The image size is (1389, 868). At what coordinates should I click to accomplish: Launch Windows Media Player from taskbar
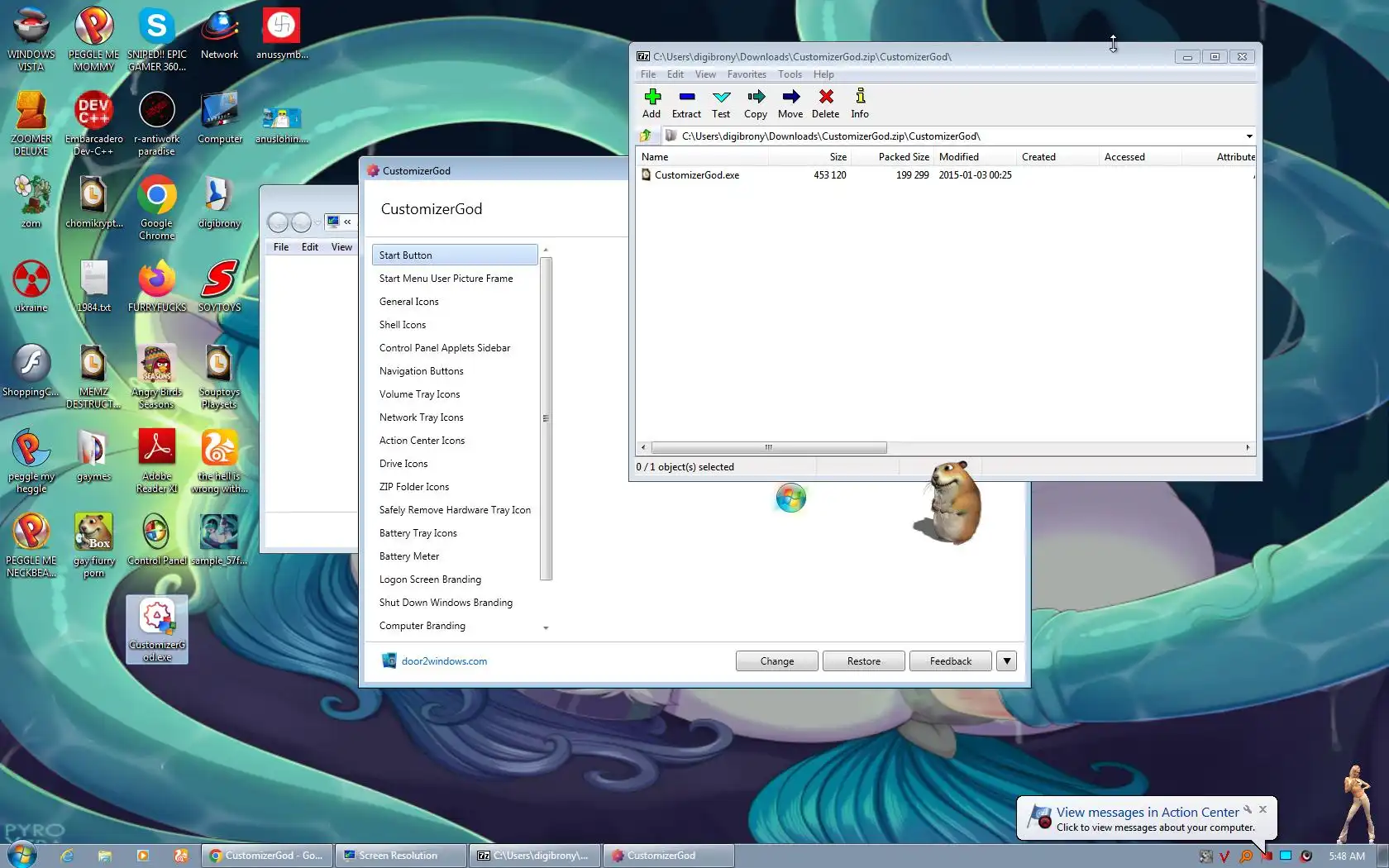point(143,856)
